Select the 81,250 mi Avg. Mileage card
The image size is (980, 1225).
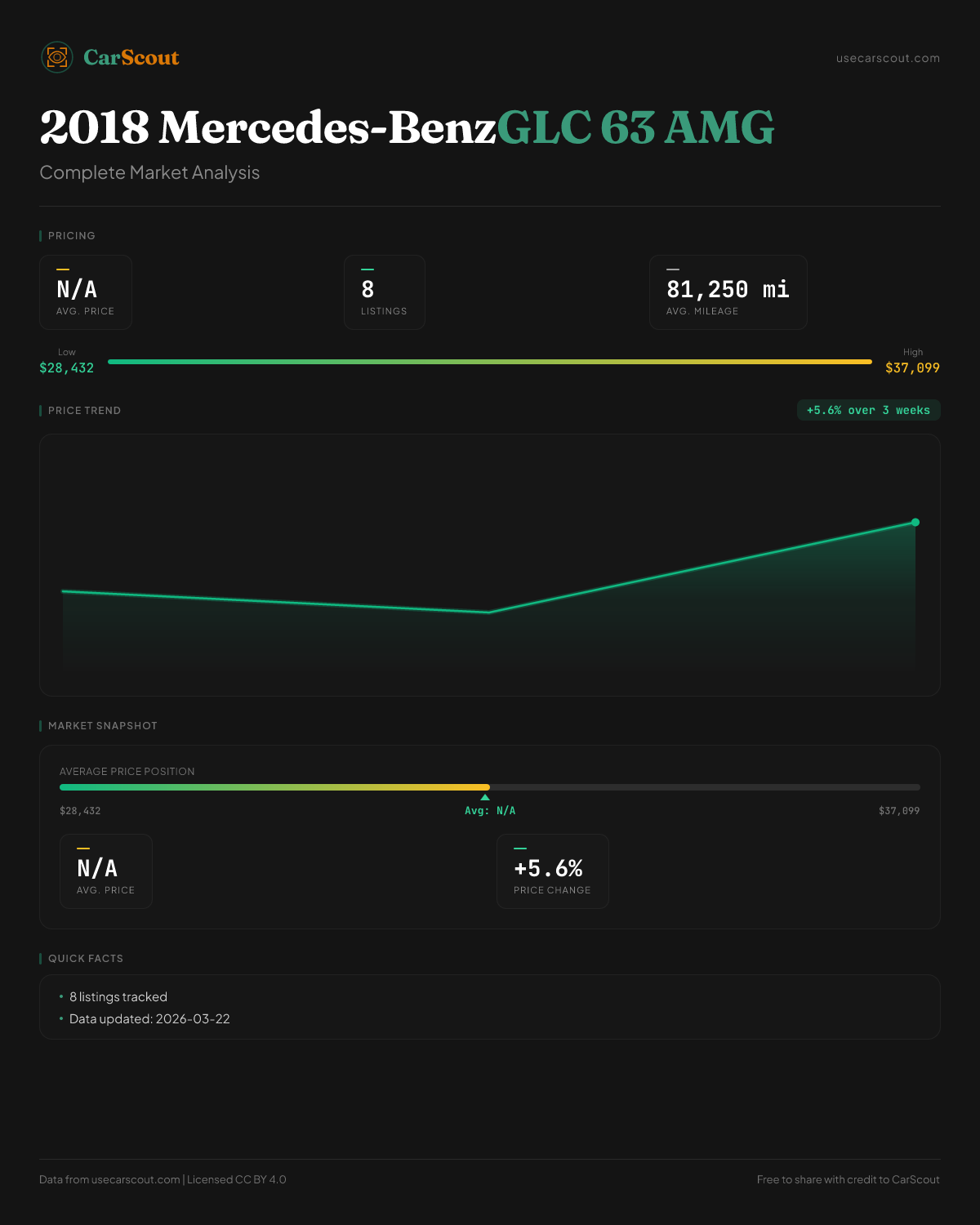[x=728, y=292]
